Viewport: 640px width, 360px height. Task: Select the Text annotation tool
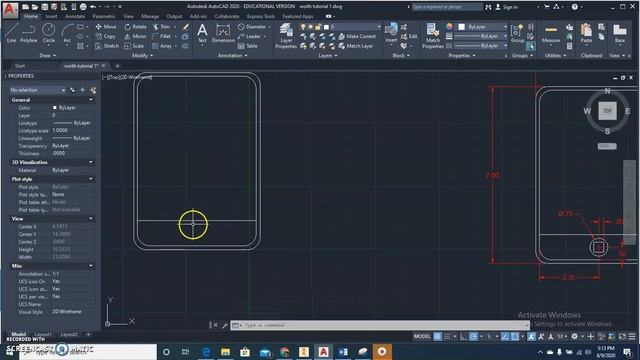coord(202,33)
